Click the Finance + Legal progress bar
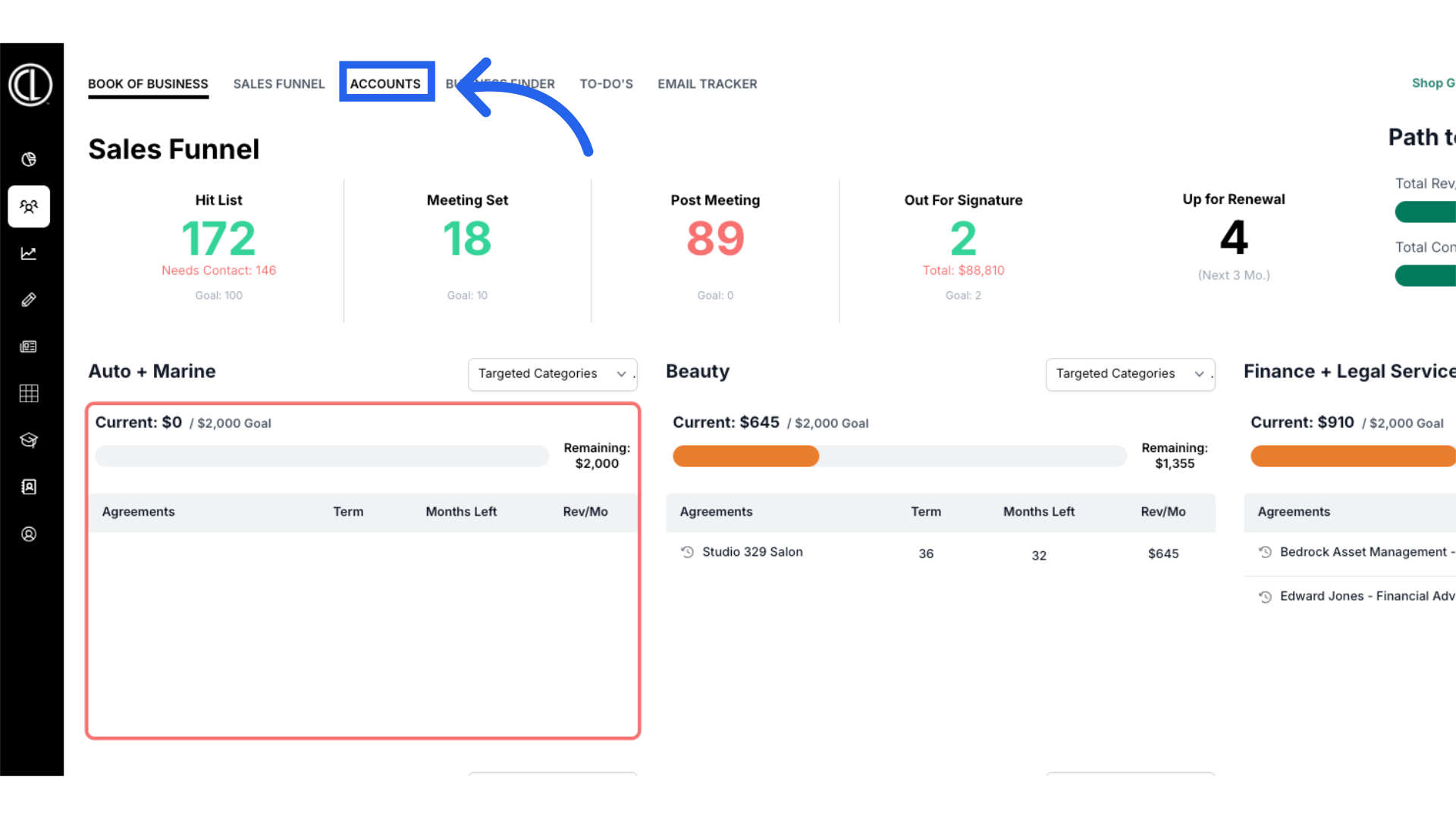1456x819 pixels. (x=1353, y=457)
